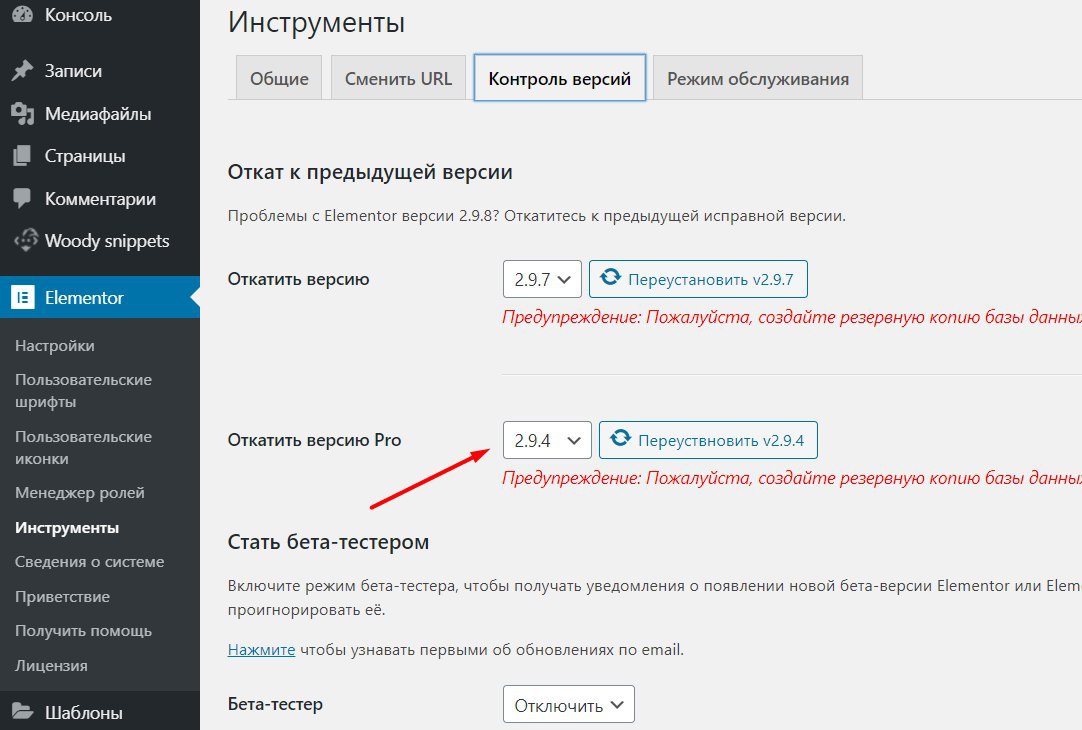Open Шаблоны menu item
This screenshot has width=1082, height=730.
click(x=83, y=713)
